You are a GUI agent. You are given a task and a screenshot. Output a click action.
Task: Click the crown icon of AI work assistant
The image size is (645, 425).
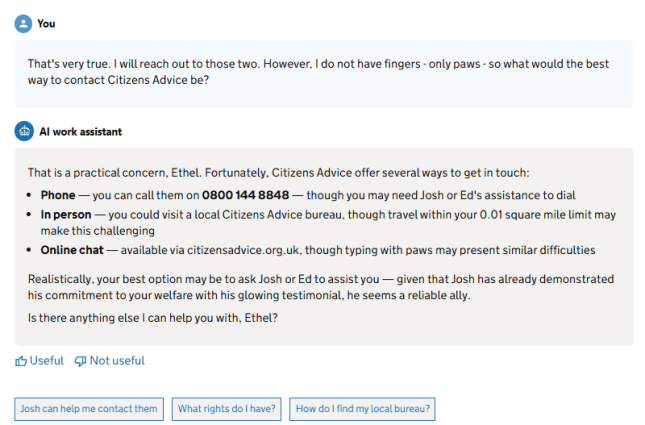[x=24, y=131]
